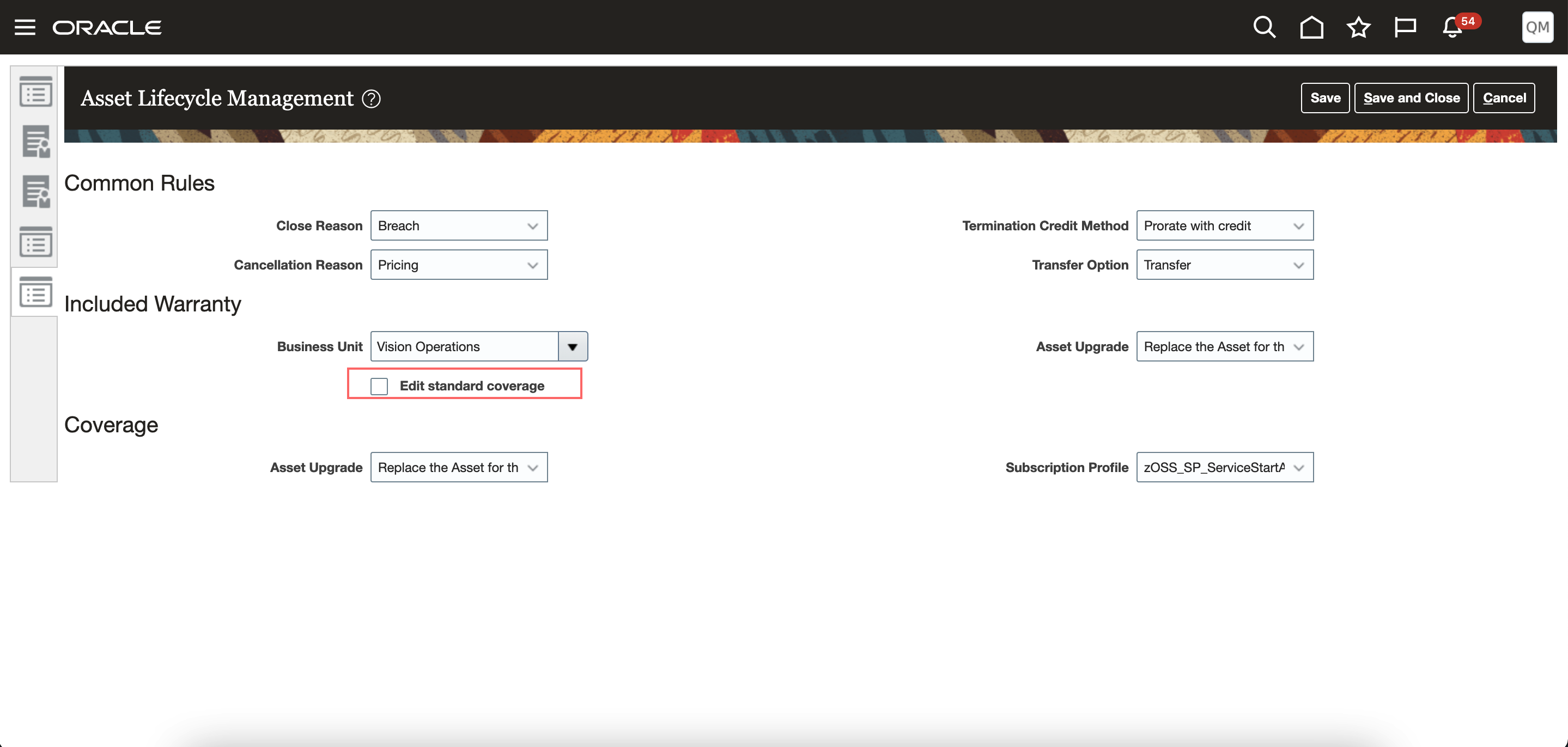This screenshot has height=747, width=1568.
Task: Select the first sidebar tab icon
Action: click(x=35, y=92)
